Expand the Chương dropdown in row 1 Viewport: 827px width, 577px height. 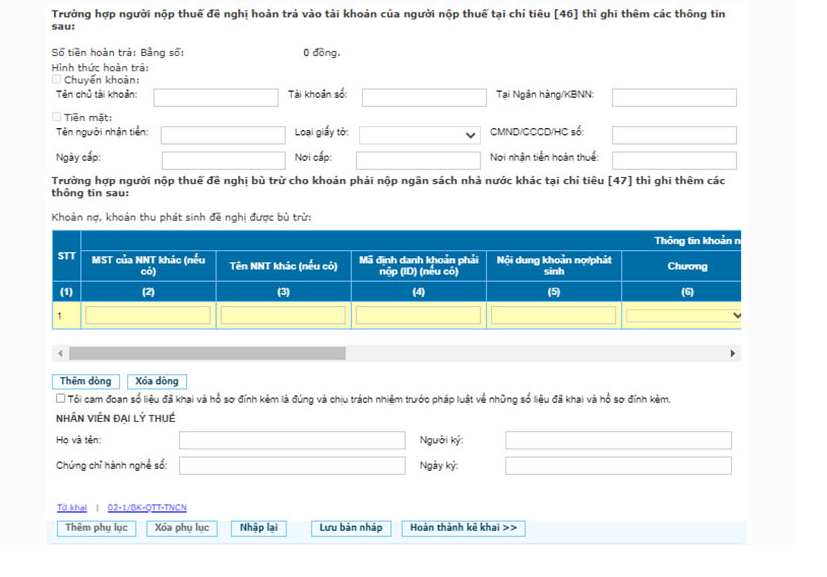684,315
